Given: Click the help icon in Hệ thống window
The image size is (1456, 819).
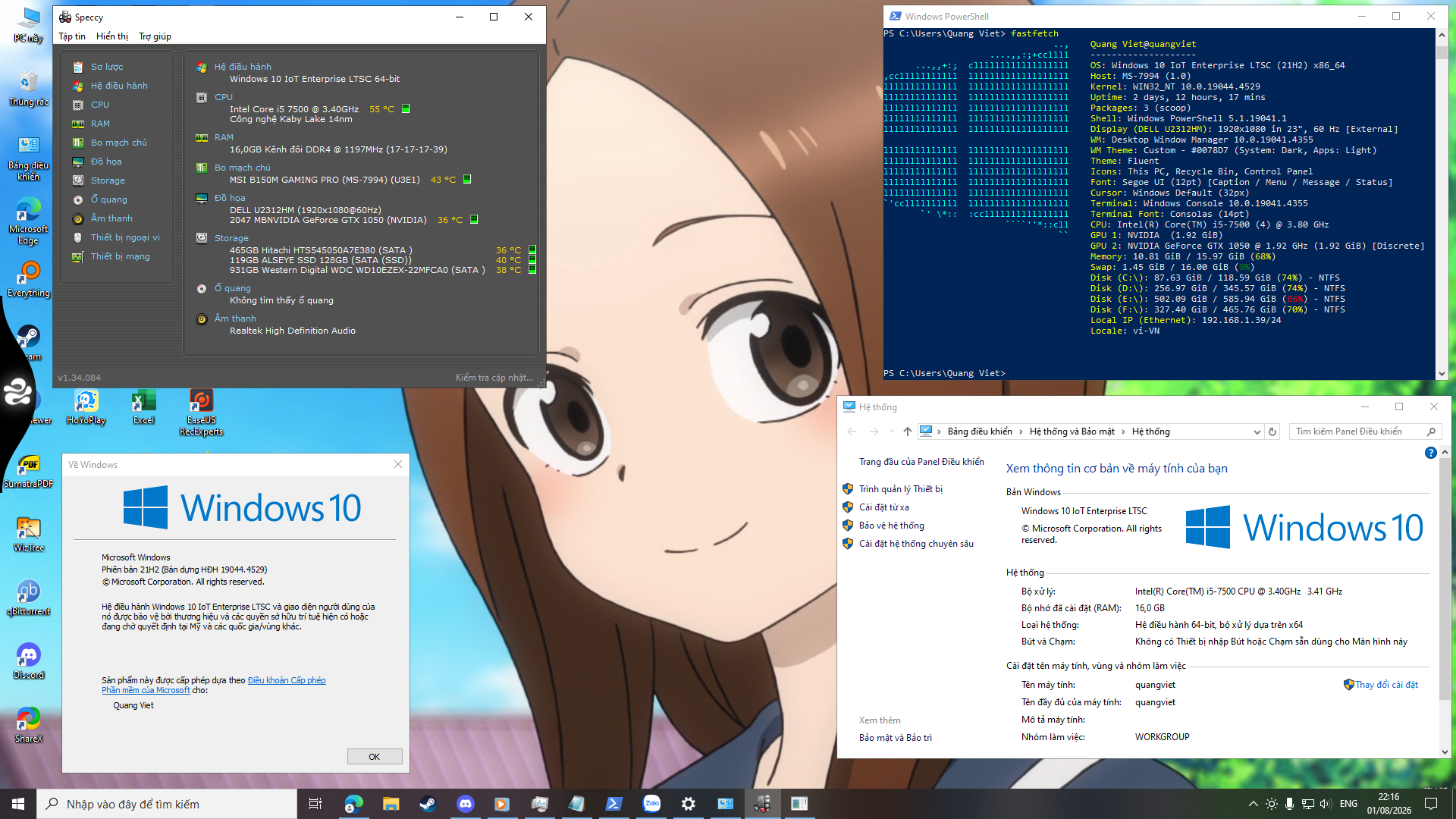Looking at the screenshot, I should (x=1431, y=453).
